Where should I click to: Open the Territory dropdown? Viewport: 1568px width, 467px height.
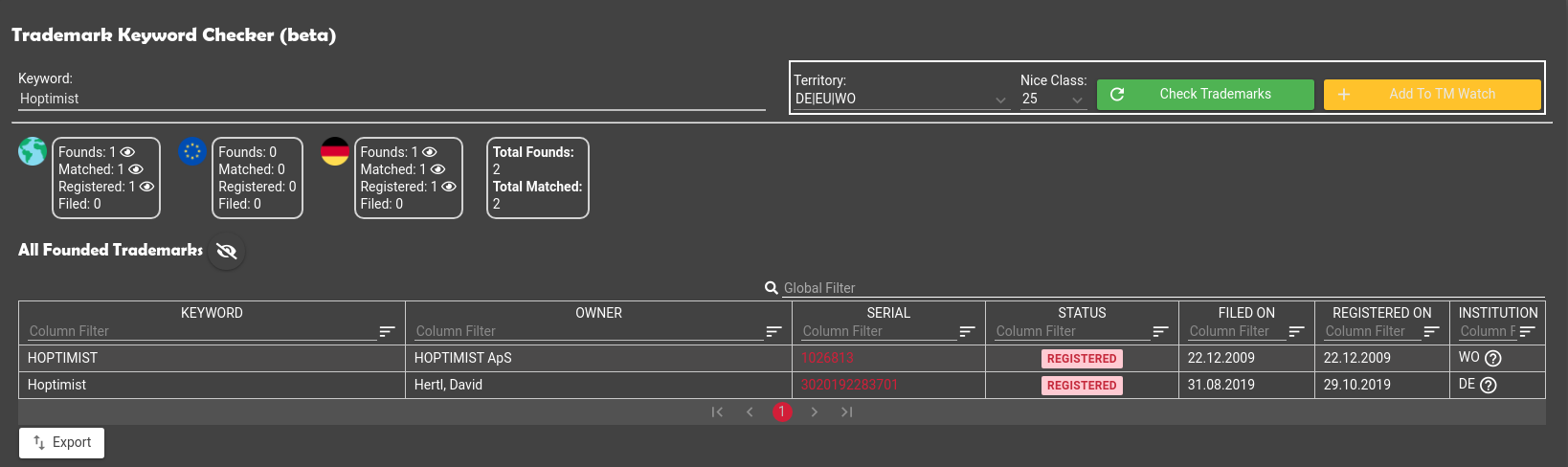pyautogui.click(x=901, y=99)
